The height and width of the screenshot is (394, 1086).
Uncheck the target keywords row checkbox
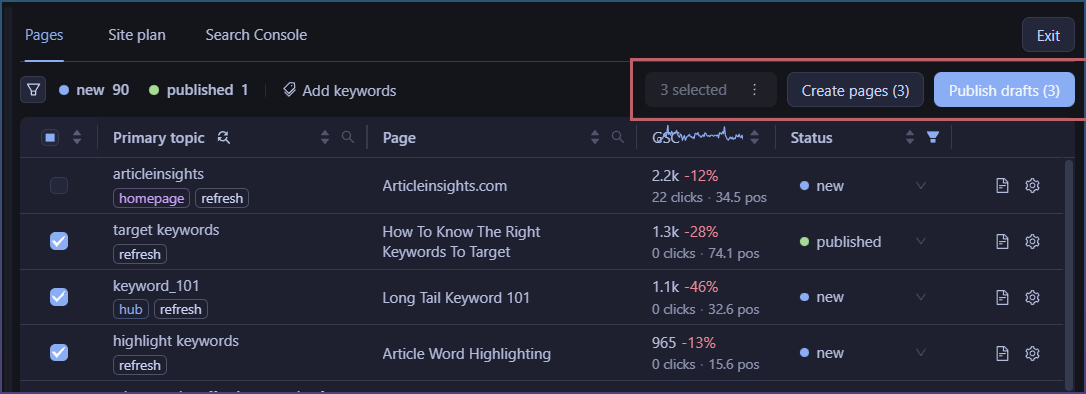(59, 241)
